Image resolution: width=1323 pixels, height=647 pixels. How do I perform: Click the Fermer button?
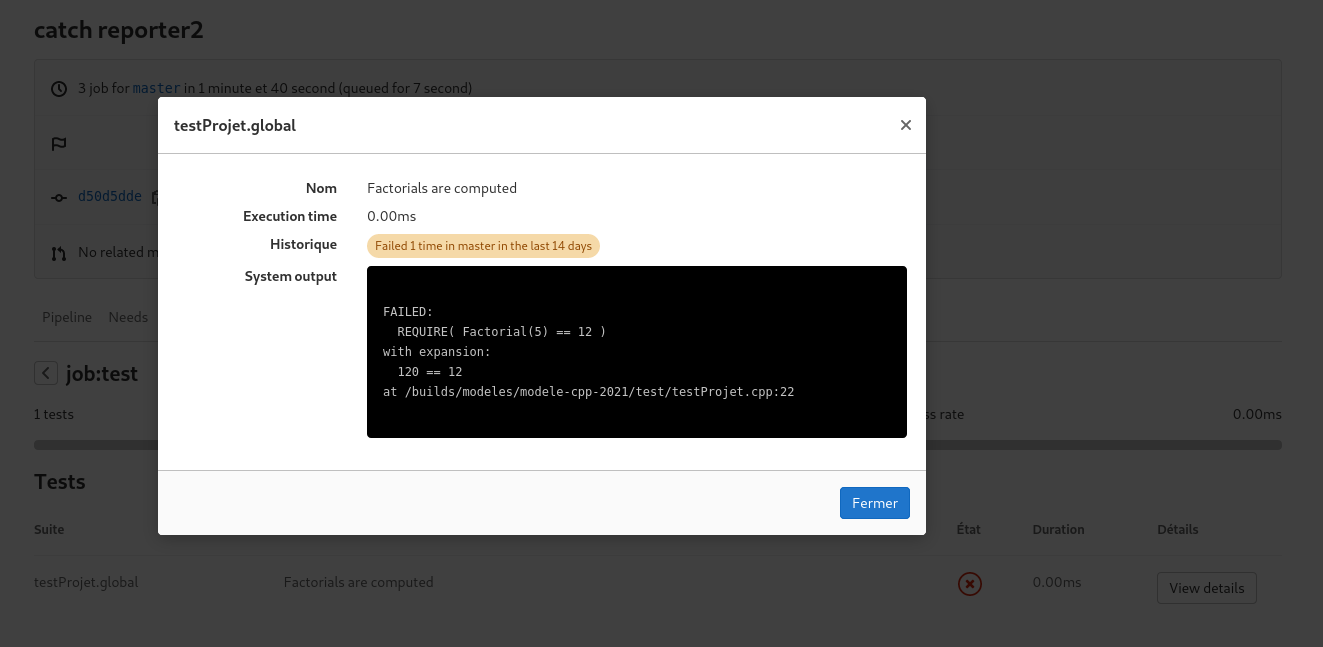[875, 503]
